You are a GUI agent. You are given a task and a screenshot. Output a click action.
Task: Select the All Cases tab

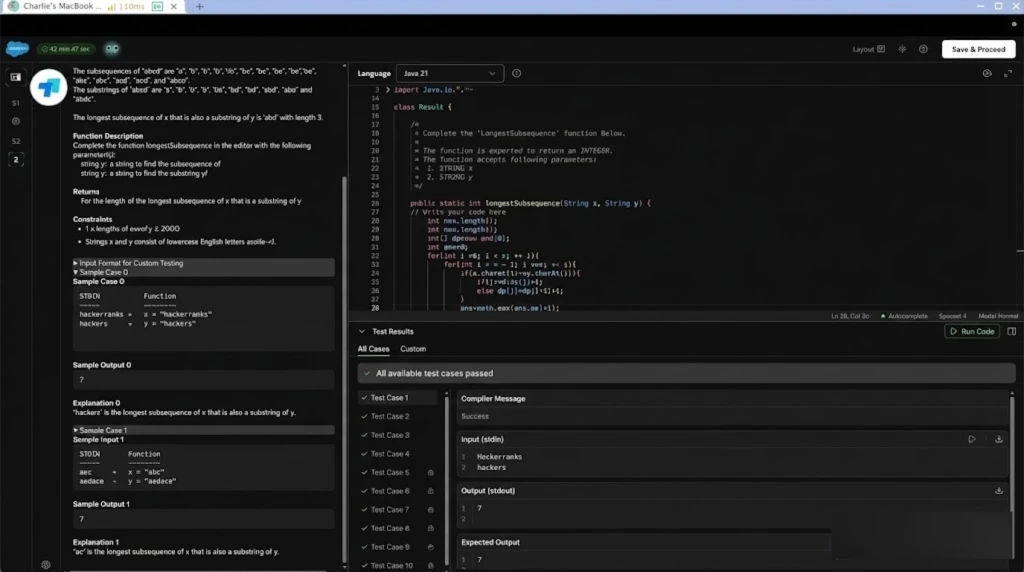(x=373, y=349)
